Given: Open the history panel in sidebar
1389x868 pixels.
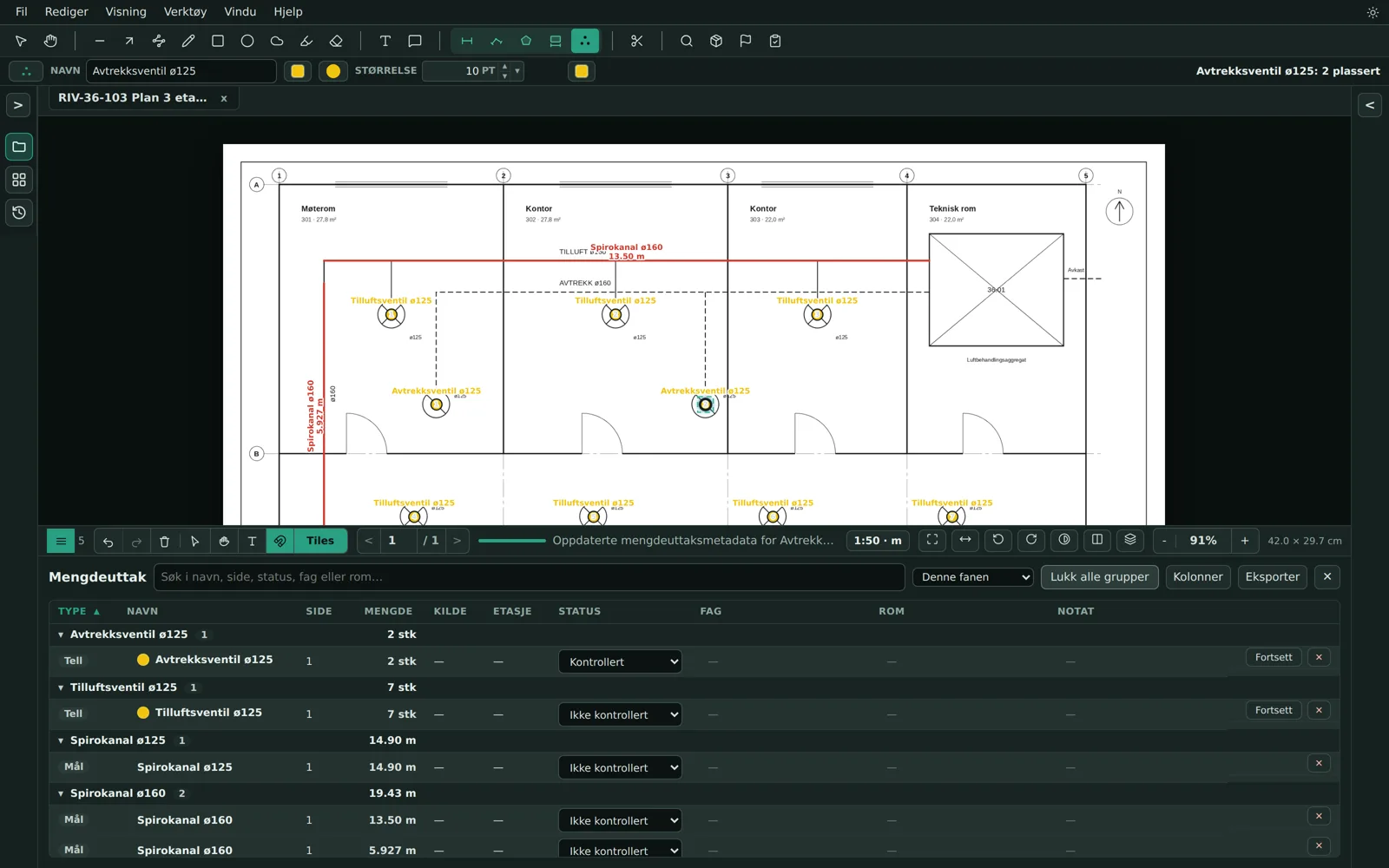Looking at the screenshot, I should [x=19, y=213].
